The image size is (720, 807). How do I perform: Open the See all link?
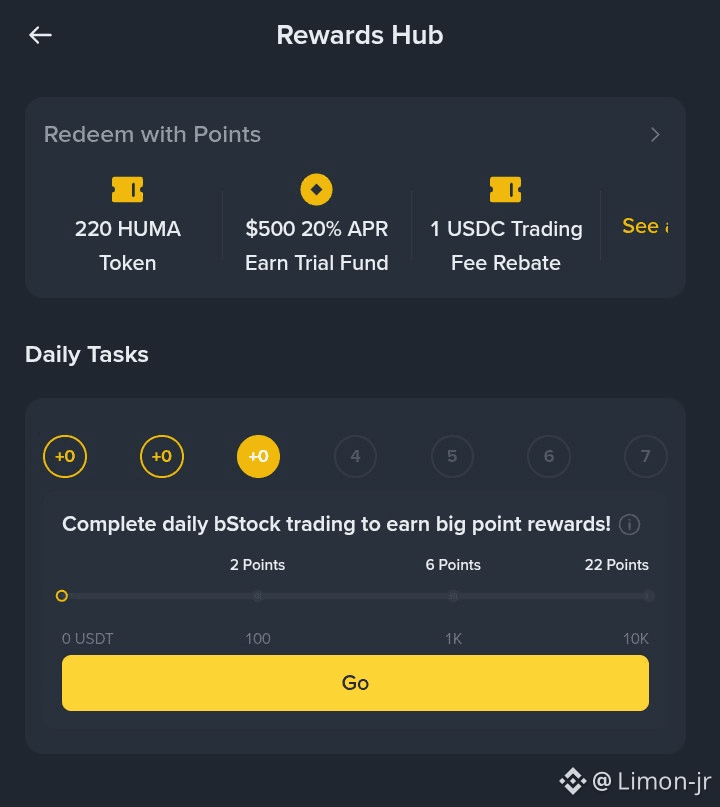pos(645,226)
